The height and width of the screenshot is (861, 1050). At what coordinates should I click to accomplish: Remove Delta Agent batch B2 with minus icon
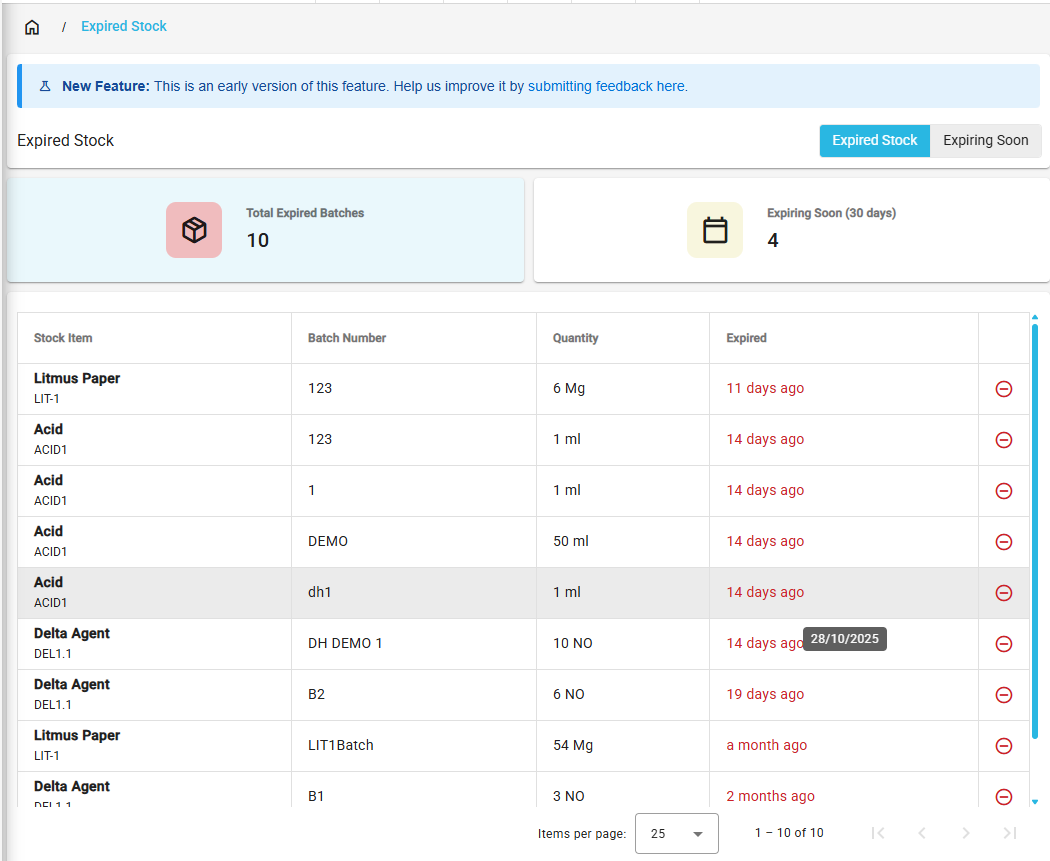click(1004, 695)
